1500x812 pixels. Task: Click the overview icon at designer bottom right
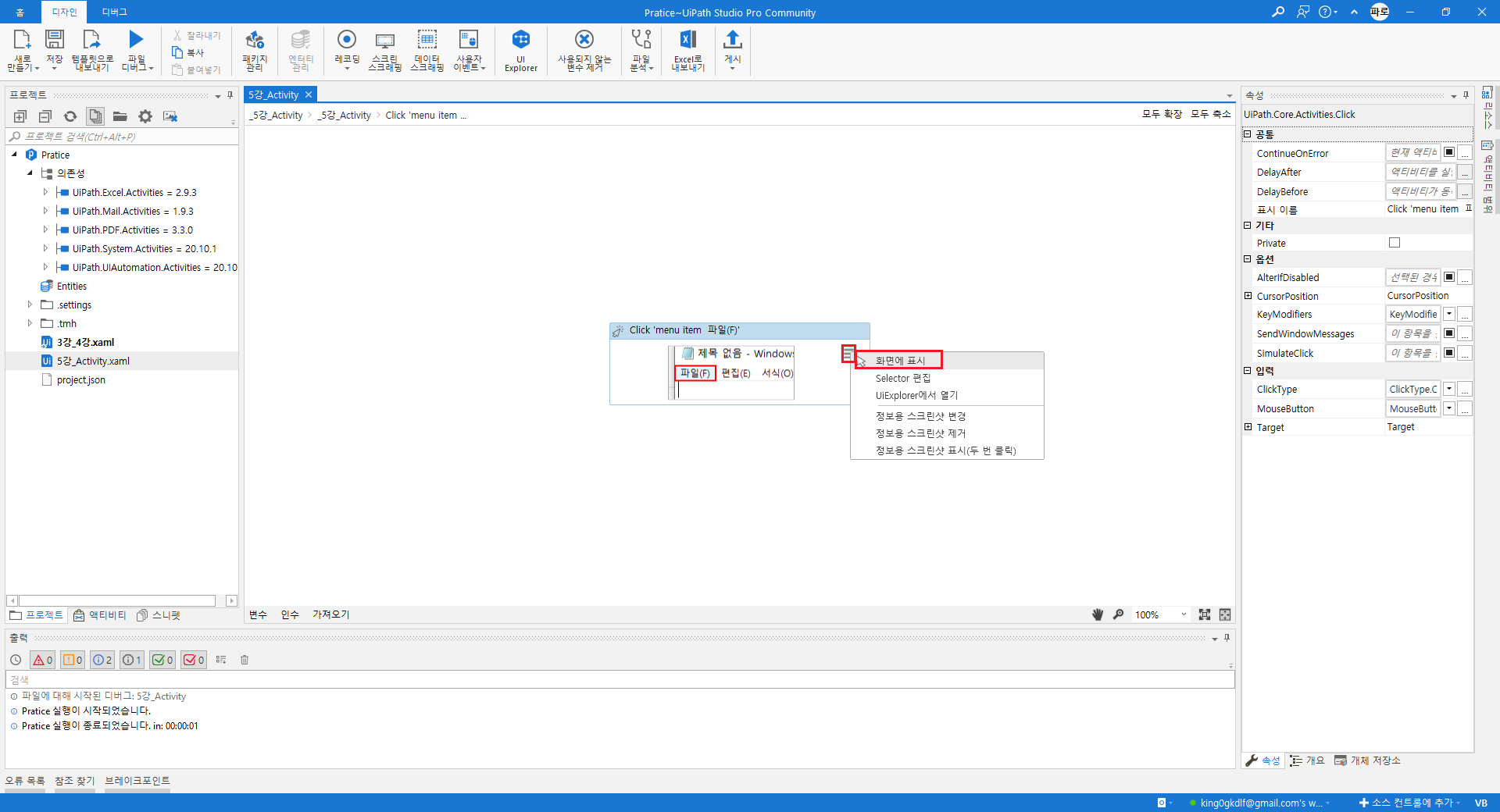pos(1225,614)
